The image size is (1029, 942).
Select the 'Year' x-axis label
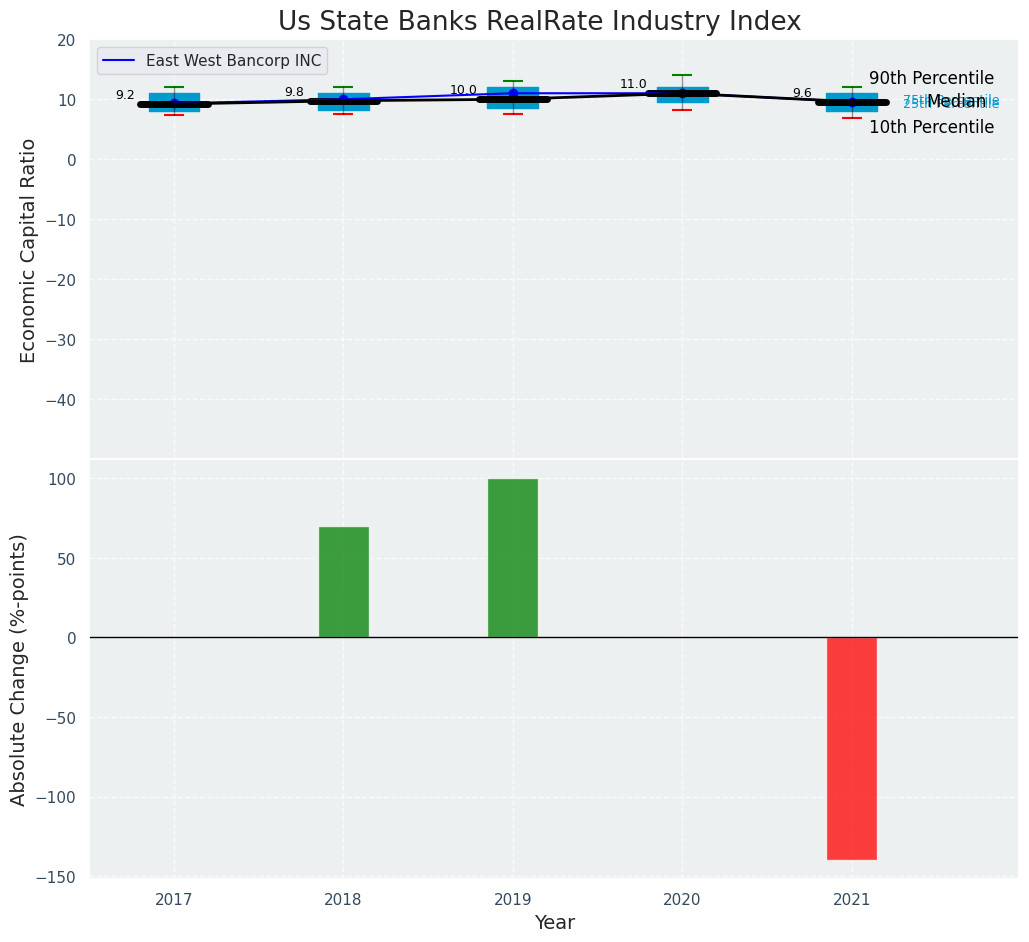[554, 923]
